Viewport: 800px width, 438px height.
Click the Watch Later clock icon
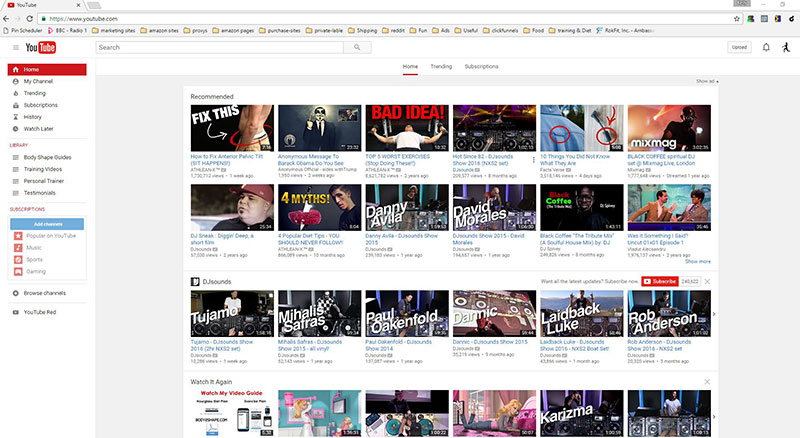(15, 129)
